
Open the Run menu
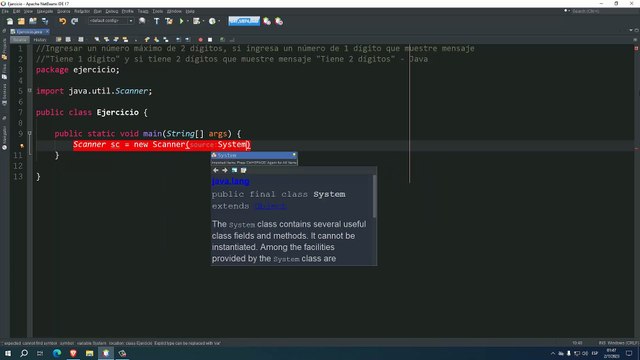[x=98, y=11]
